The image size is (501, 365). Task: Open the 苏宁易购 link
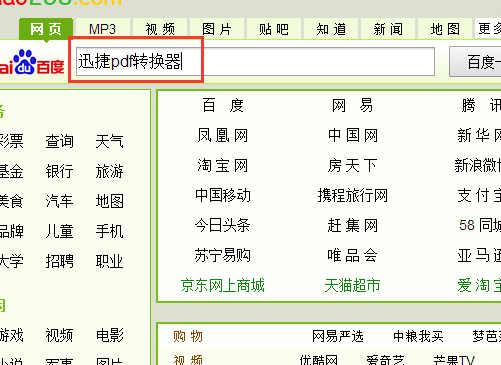pyautogui.click(x=223, y=255)
